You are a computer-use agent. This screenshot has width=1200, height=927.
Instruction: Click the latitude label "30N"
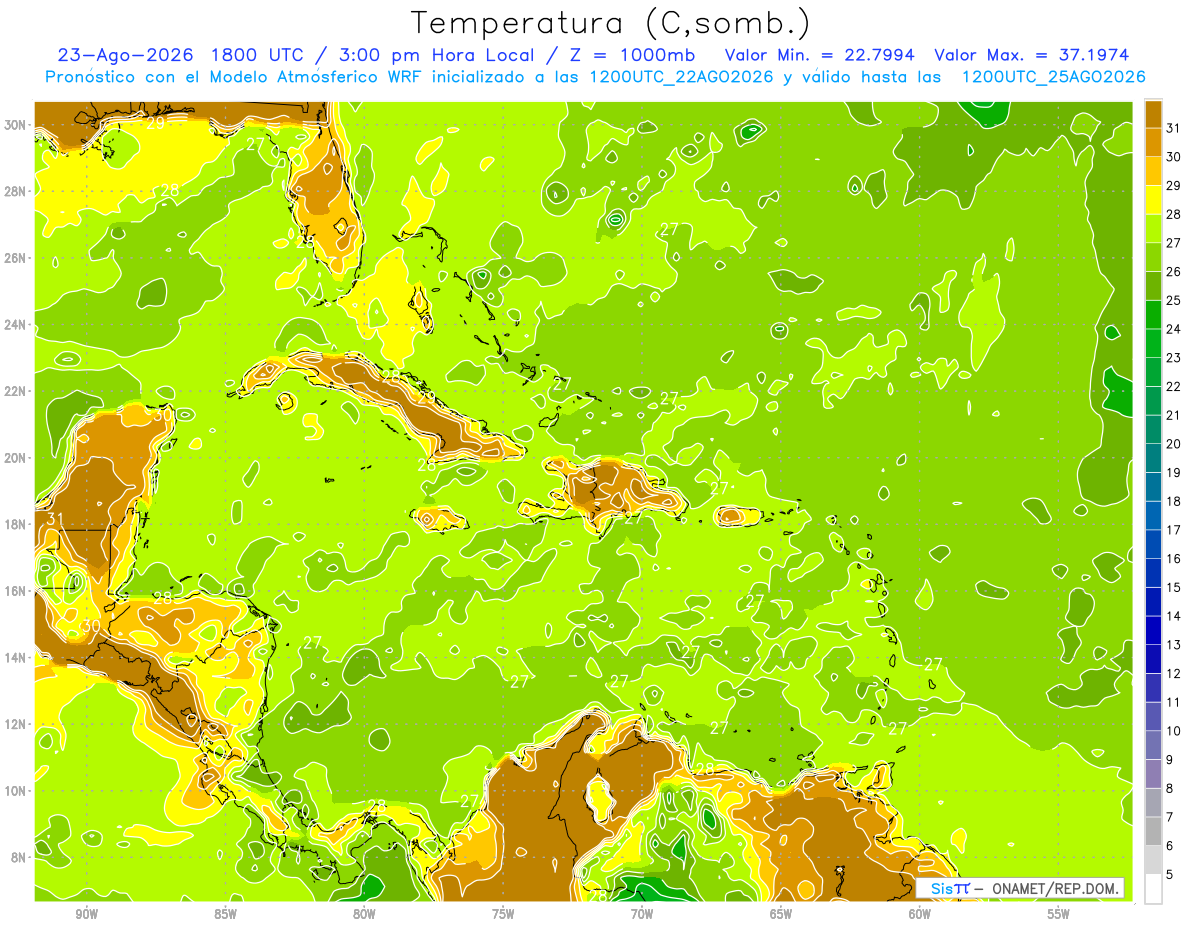15,125
